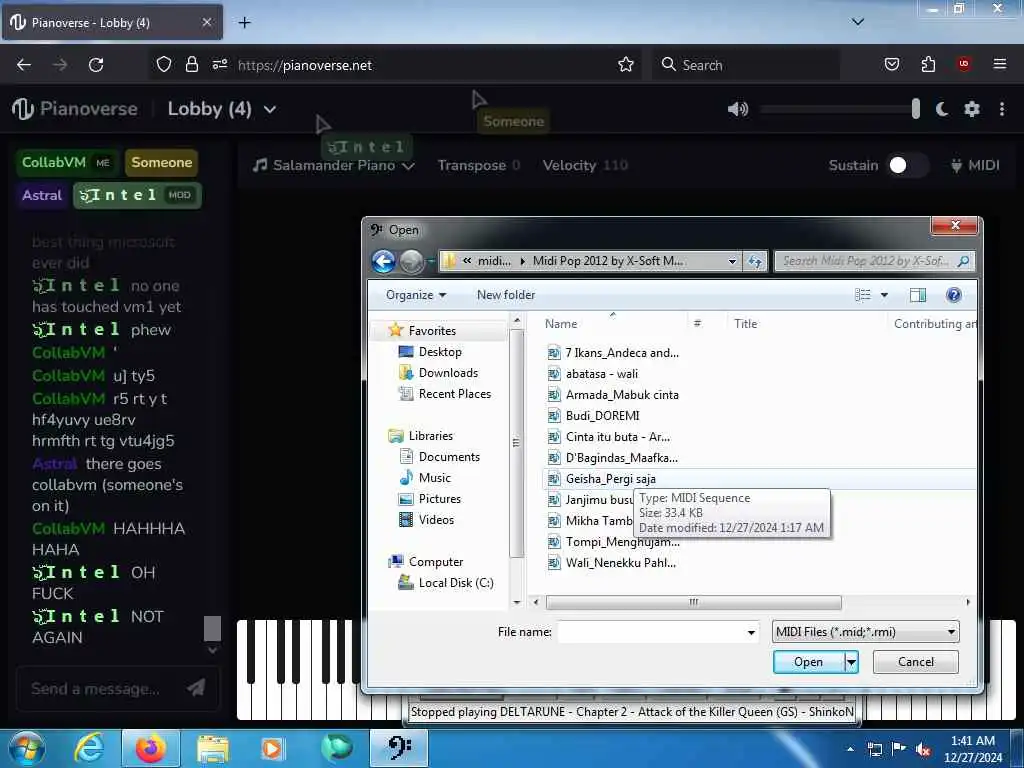
Task: Click the Astral user tag
Action: (x=42, y=195)
